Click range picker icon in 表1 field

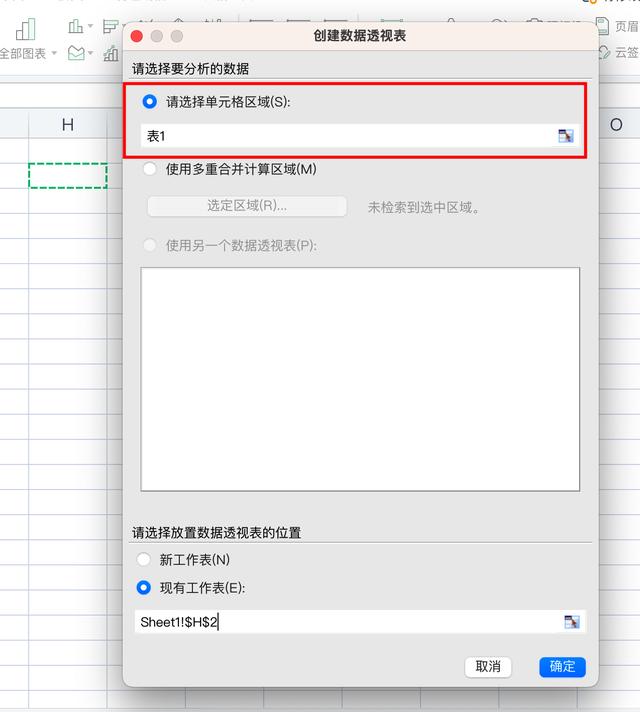pos(566,136)
